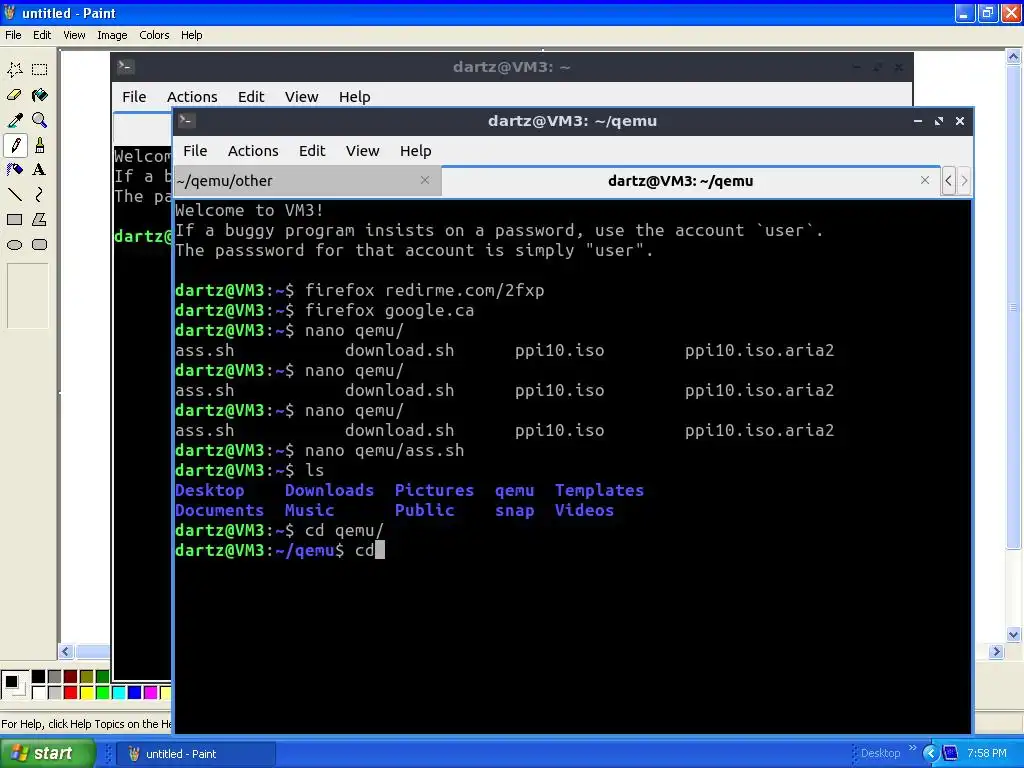Choose the Rounded Rectangle tool

tap(40, 245)
